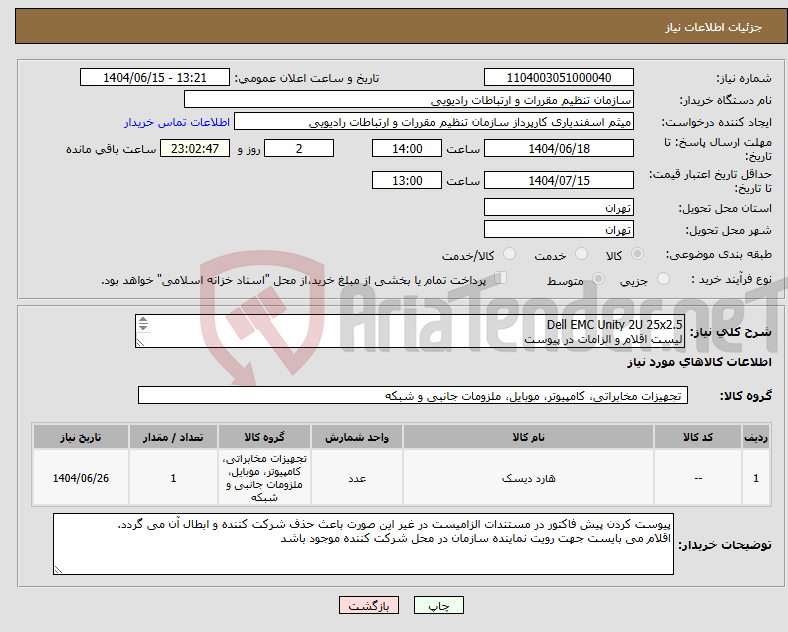The height and width of the screenshot is (632, 788).
Task: Click the اطلاعات کالاهای مورد نیاز section heading
Action: click(x=699, y=362)
